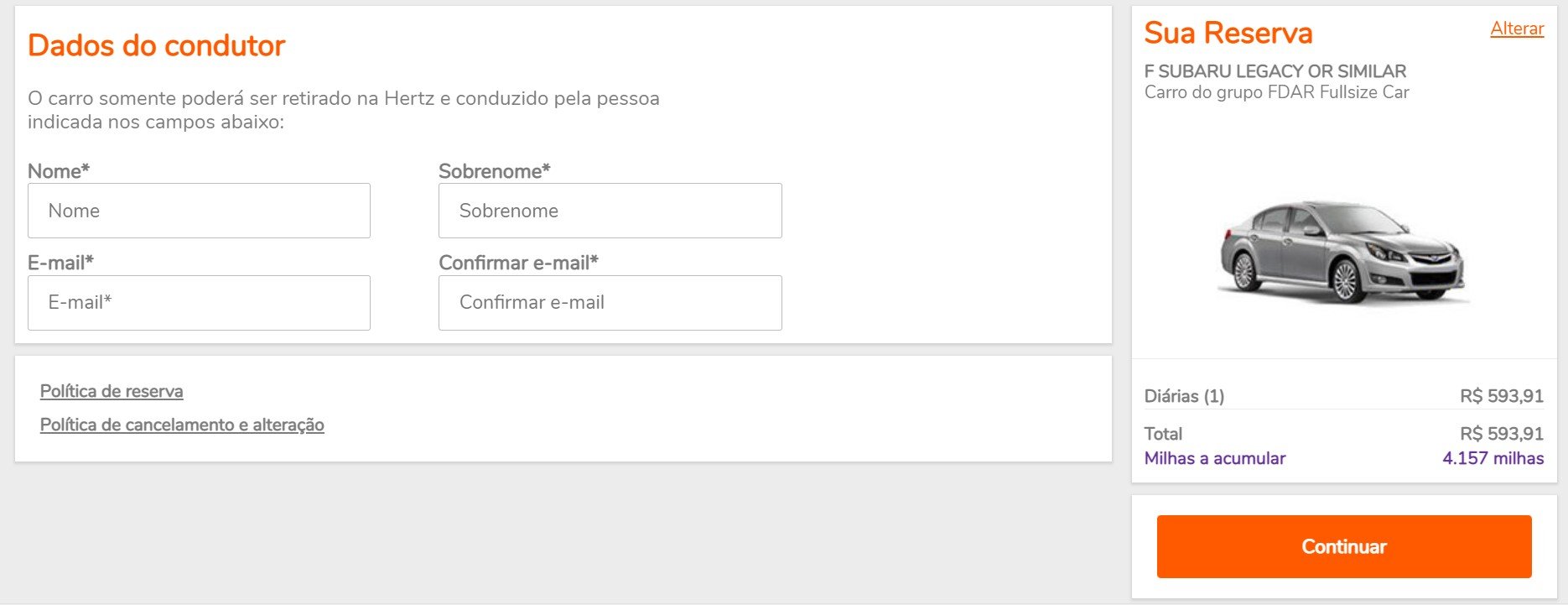Click the orange Continuar button
Screen dimensions: 1568x605
(x=1344, y=546)
